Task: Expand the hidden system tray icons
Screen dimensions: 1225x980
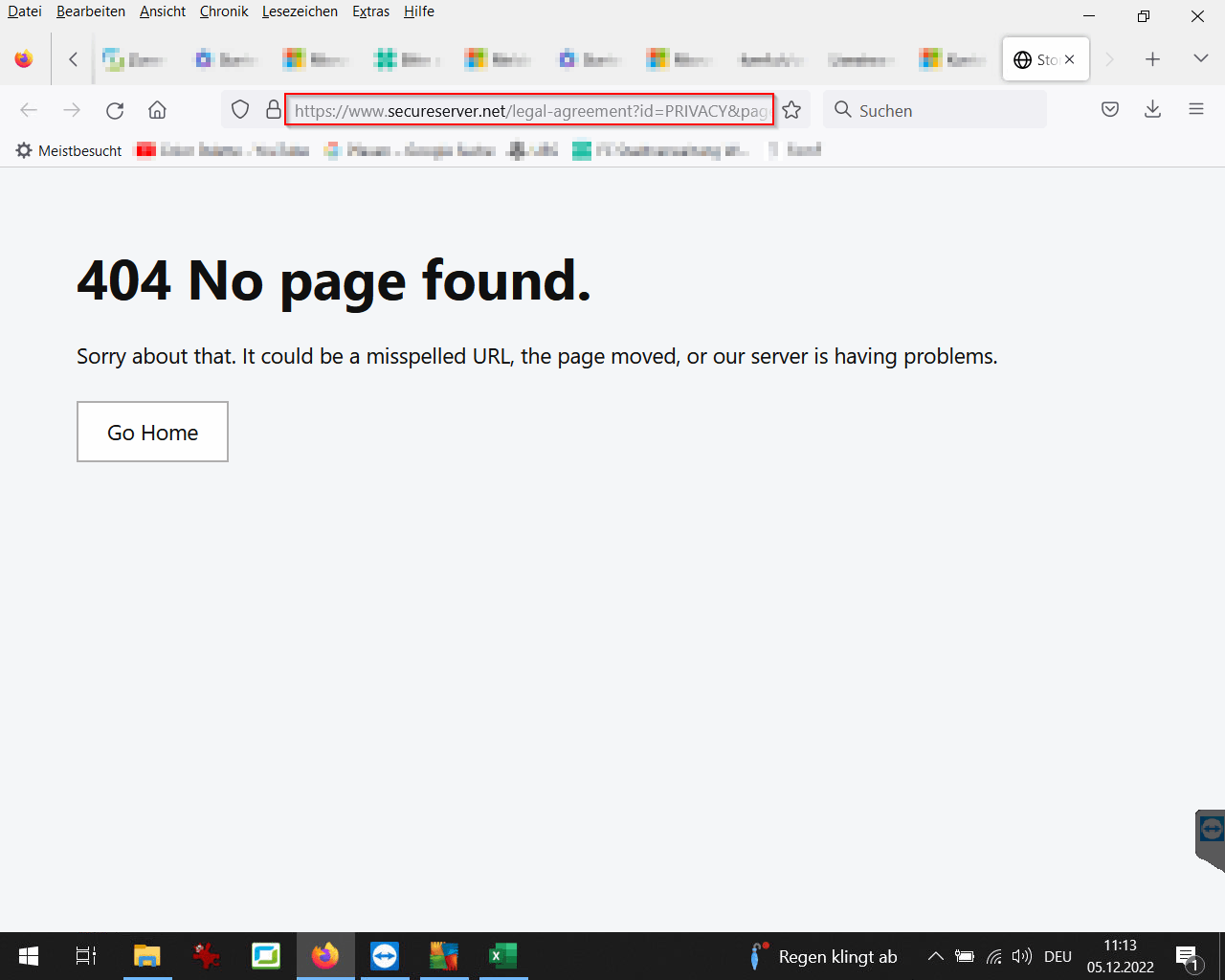Action: (936, 956)
